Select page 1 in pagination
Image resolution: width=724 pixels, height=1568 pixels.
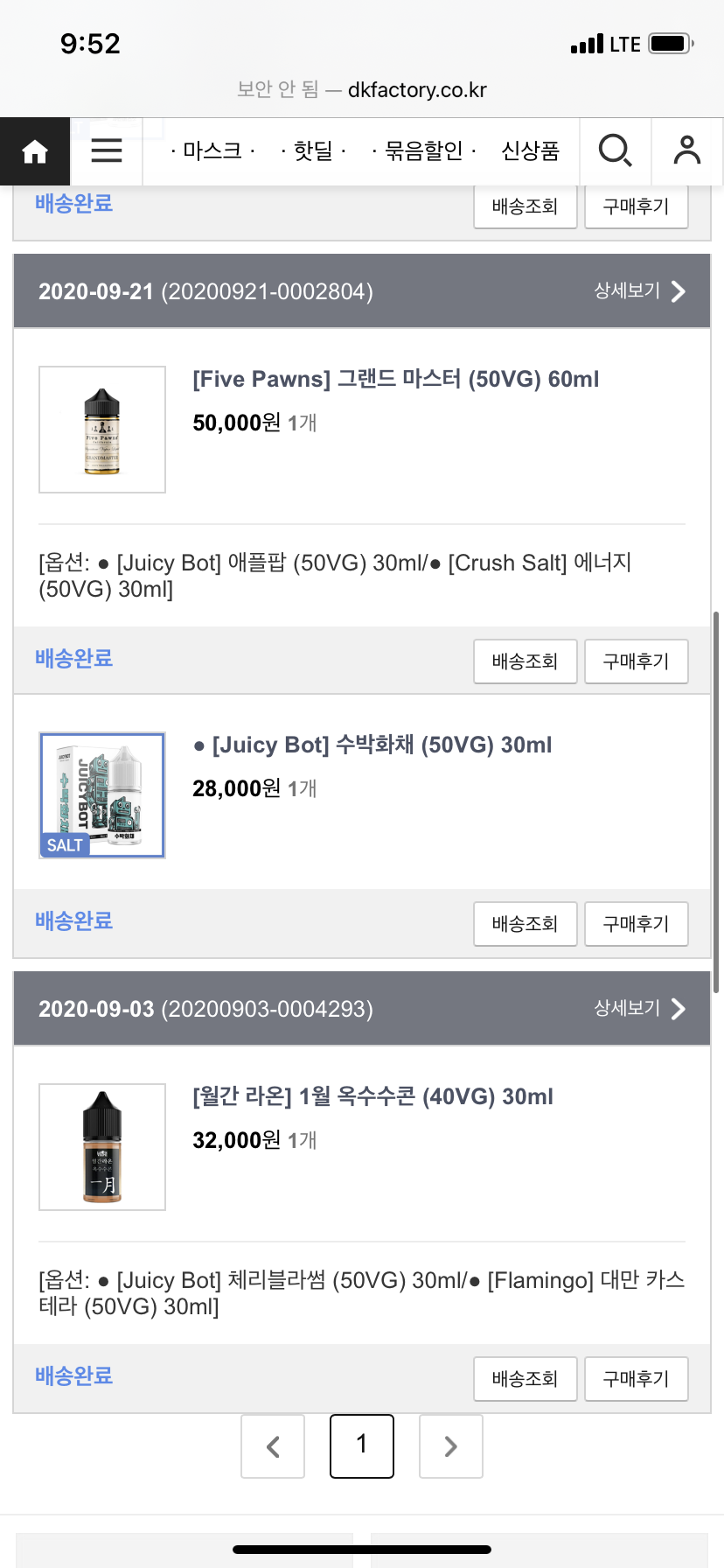click(362, 1445)
